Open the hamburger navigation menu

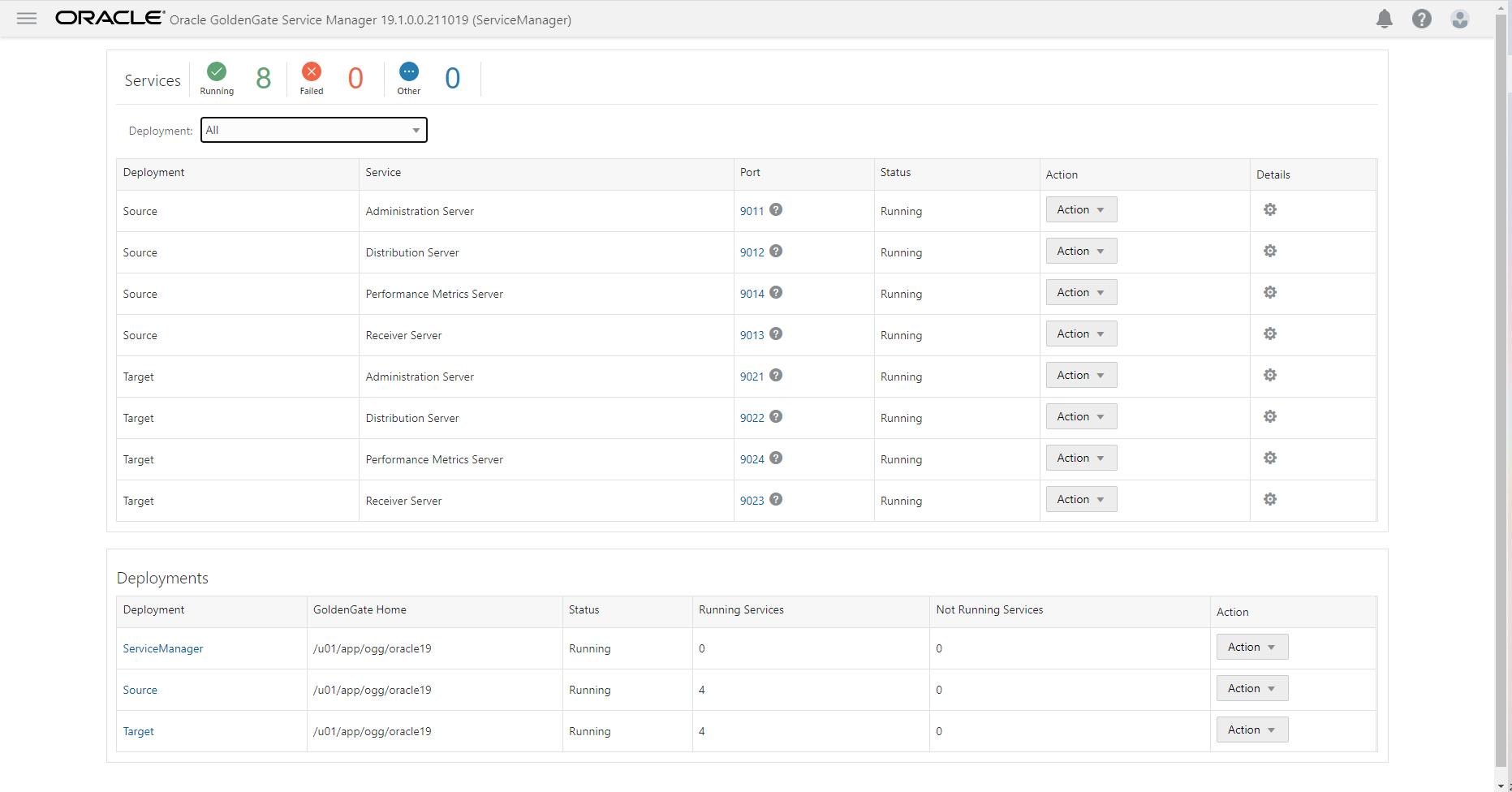(27, 19)
